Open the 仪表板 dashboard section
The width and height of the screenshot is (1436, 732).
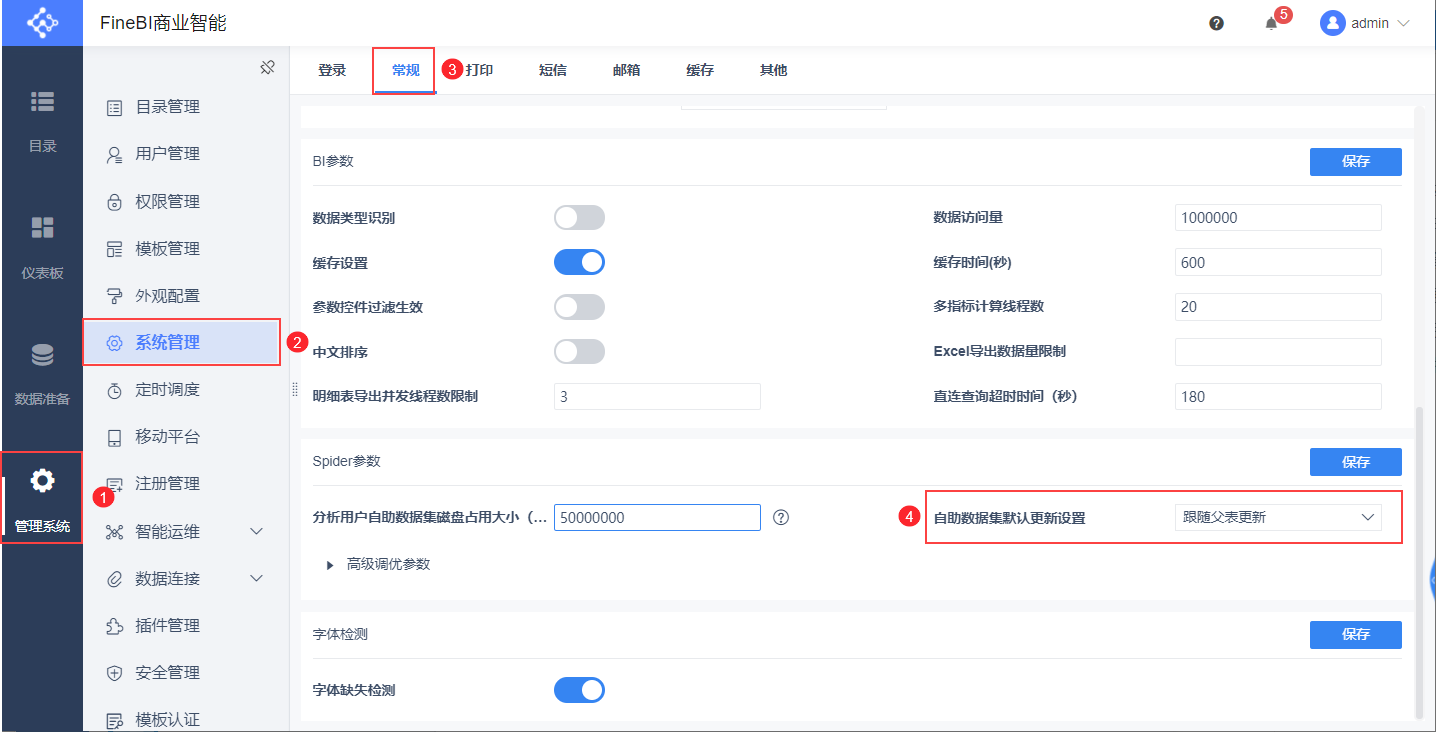tap(42, 248)
